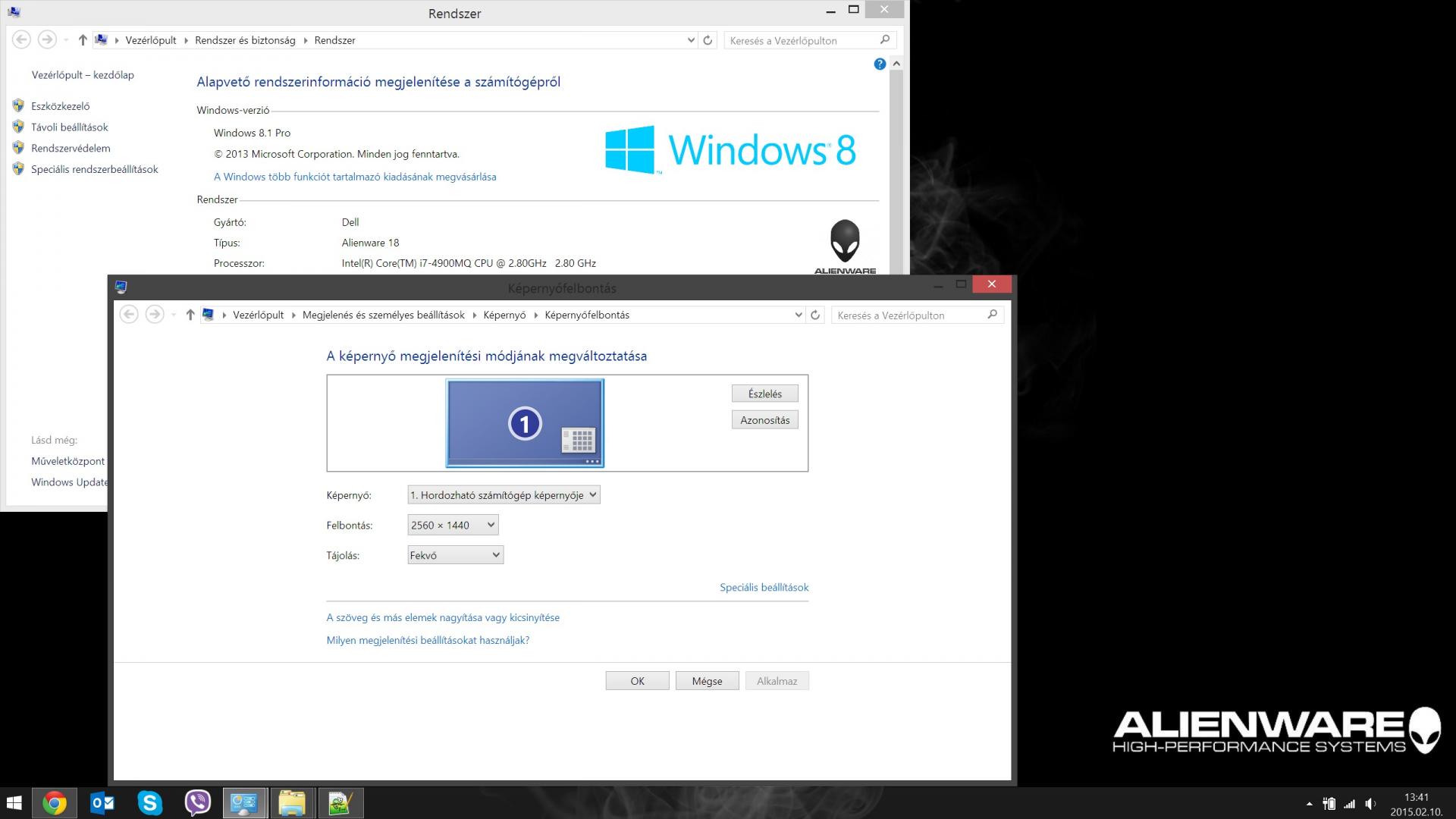Click the Megjelenés és személyes beállítások breadcrumb
This screenshot has width=1456, height=819.
383,315
